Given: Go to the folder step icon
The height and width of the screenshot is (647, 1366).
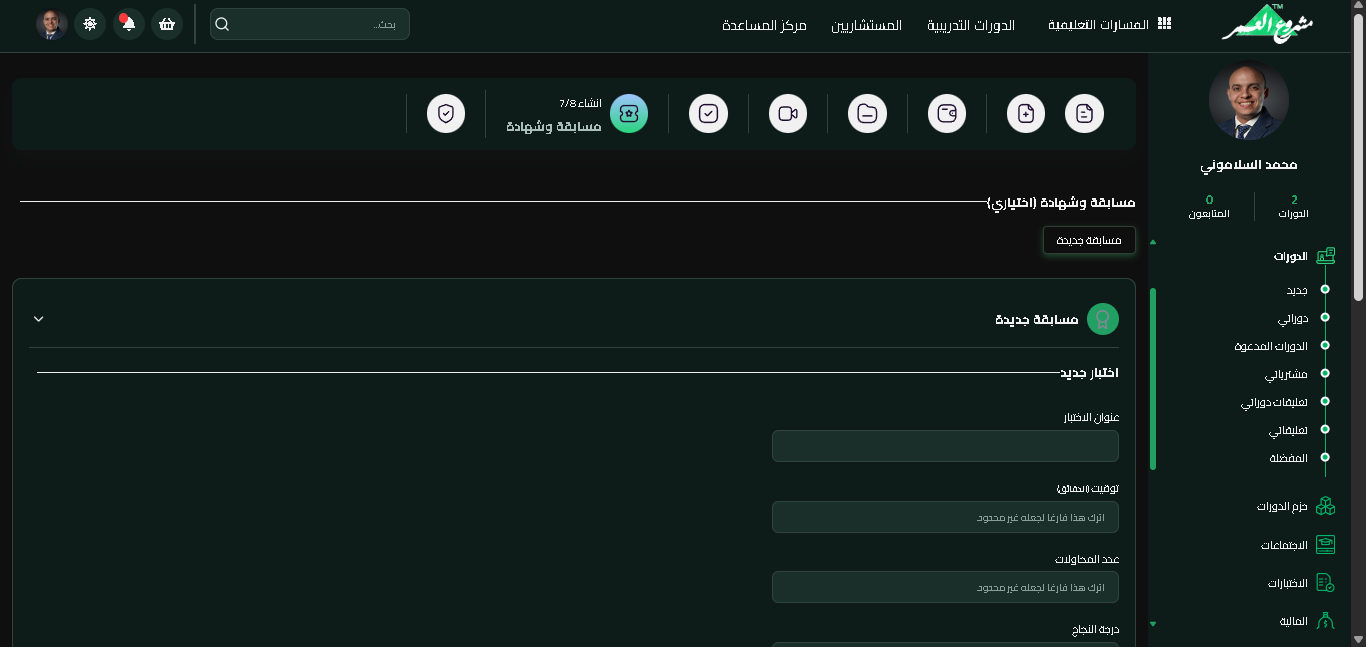Looking at the screenshot, I should tap(867, 113).
